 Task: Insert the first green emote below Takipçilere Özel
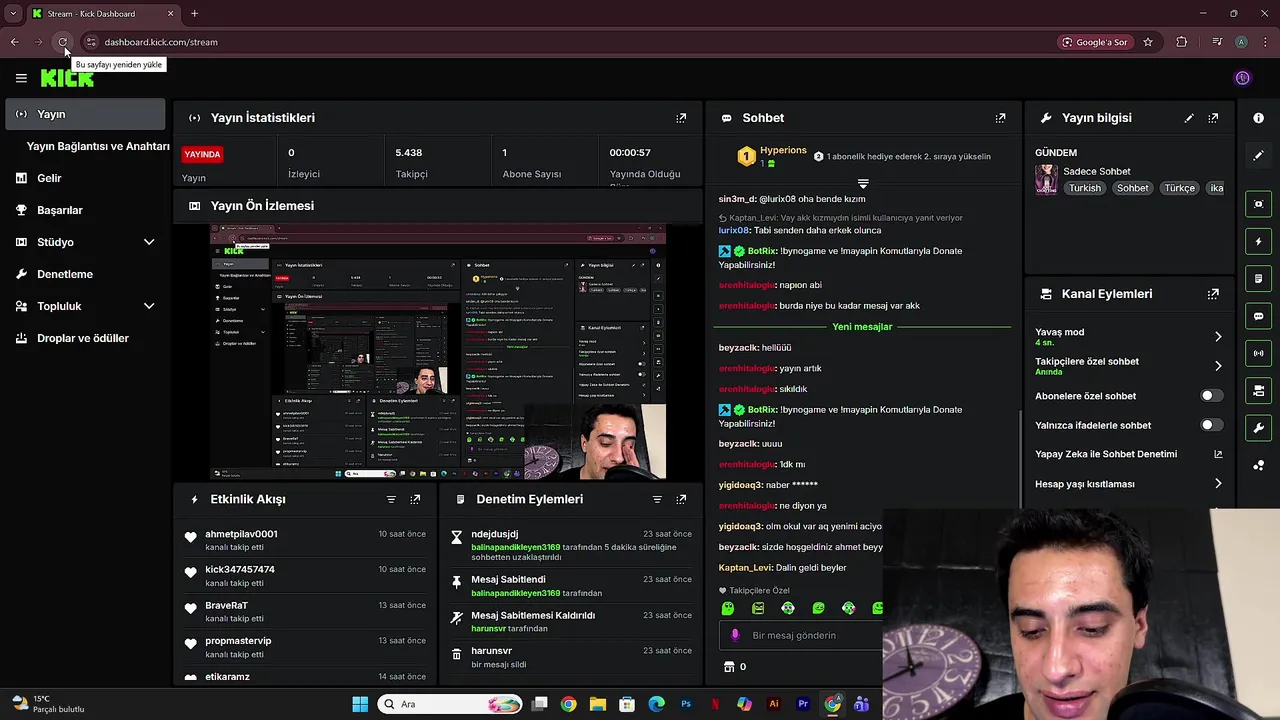(x=728, y=608)
